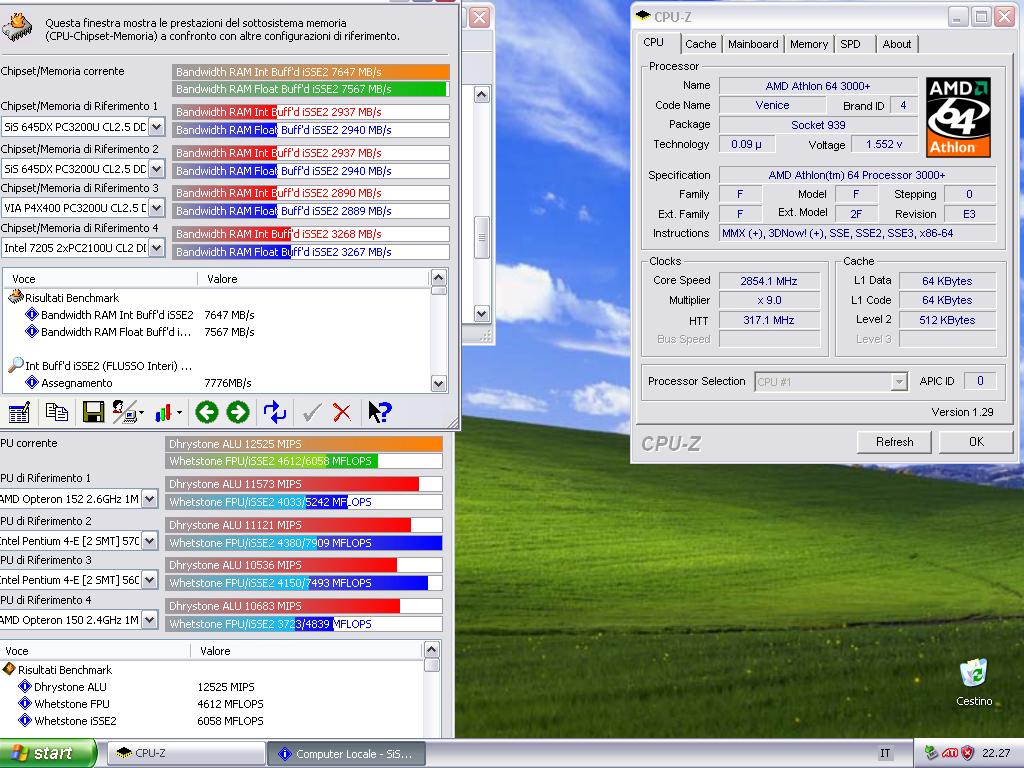The image size is (1024, 768).
Task: Open the AMD Opteron 150 reference dropdown
Action: [150, 620]
